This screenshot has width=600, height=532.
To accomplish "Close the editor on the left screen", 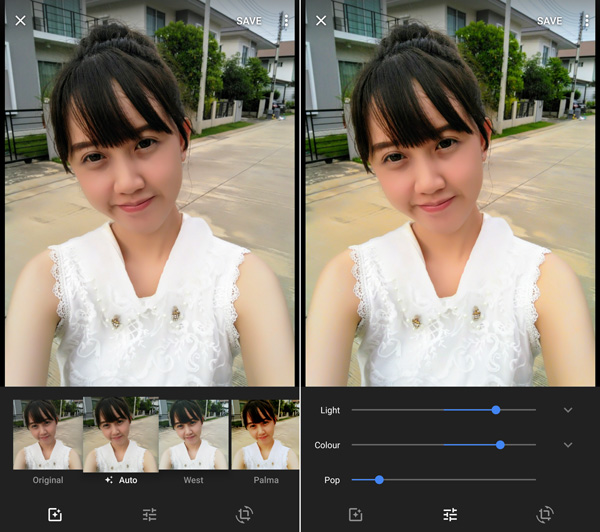I will (20, 20).
